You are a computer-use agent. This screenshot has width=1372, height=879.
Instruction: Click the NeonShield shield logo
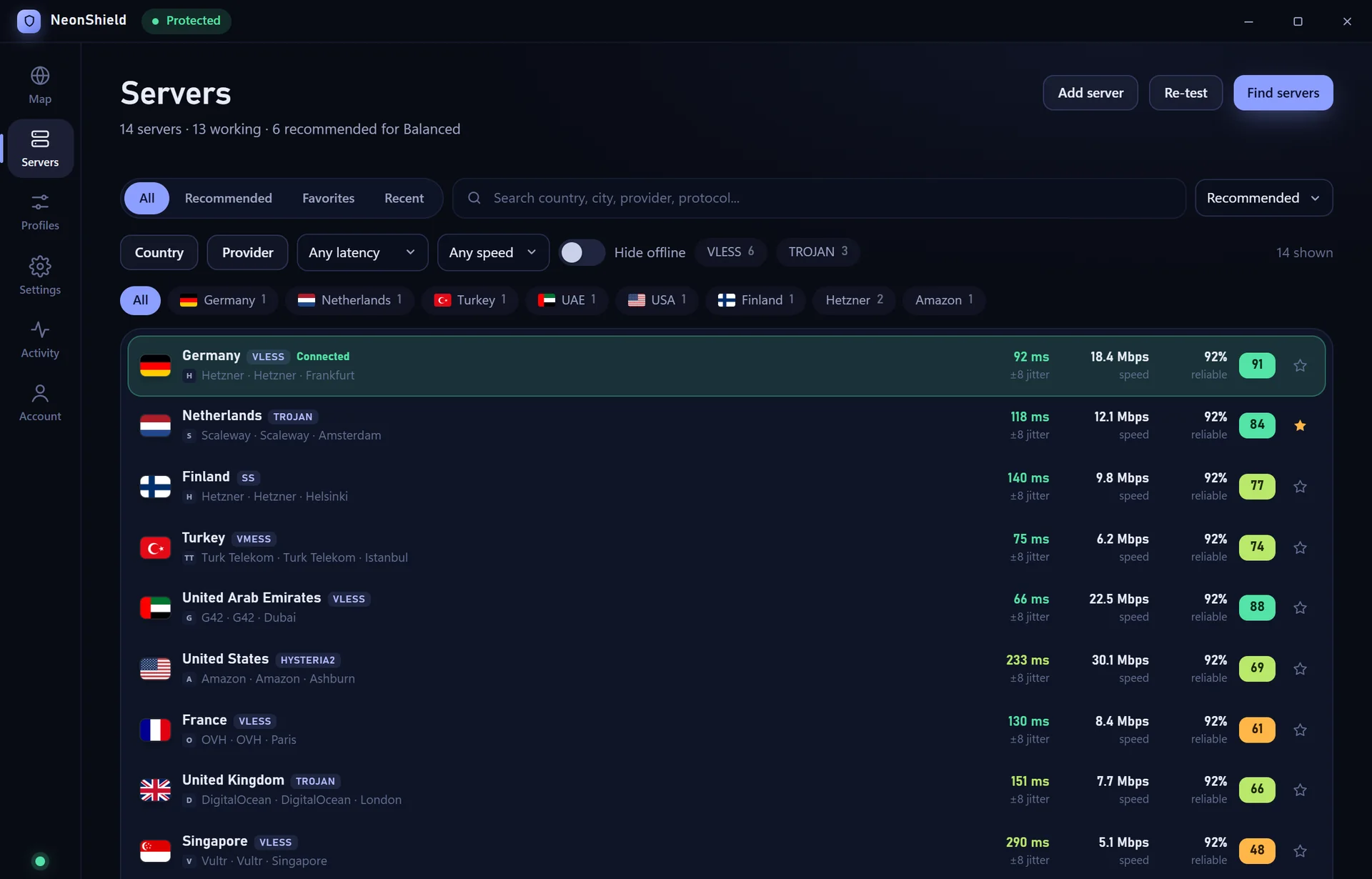point(29,21)
